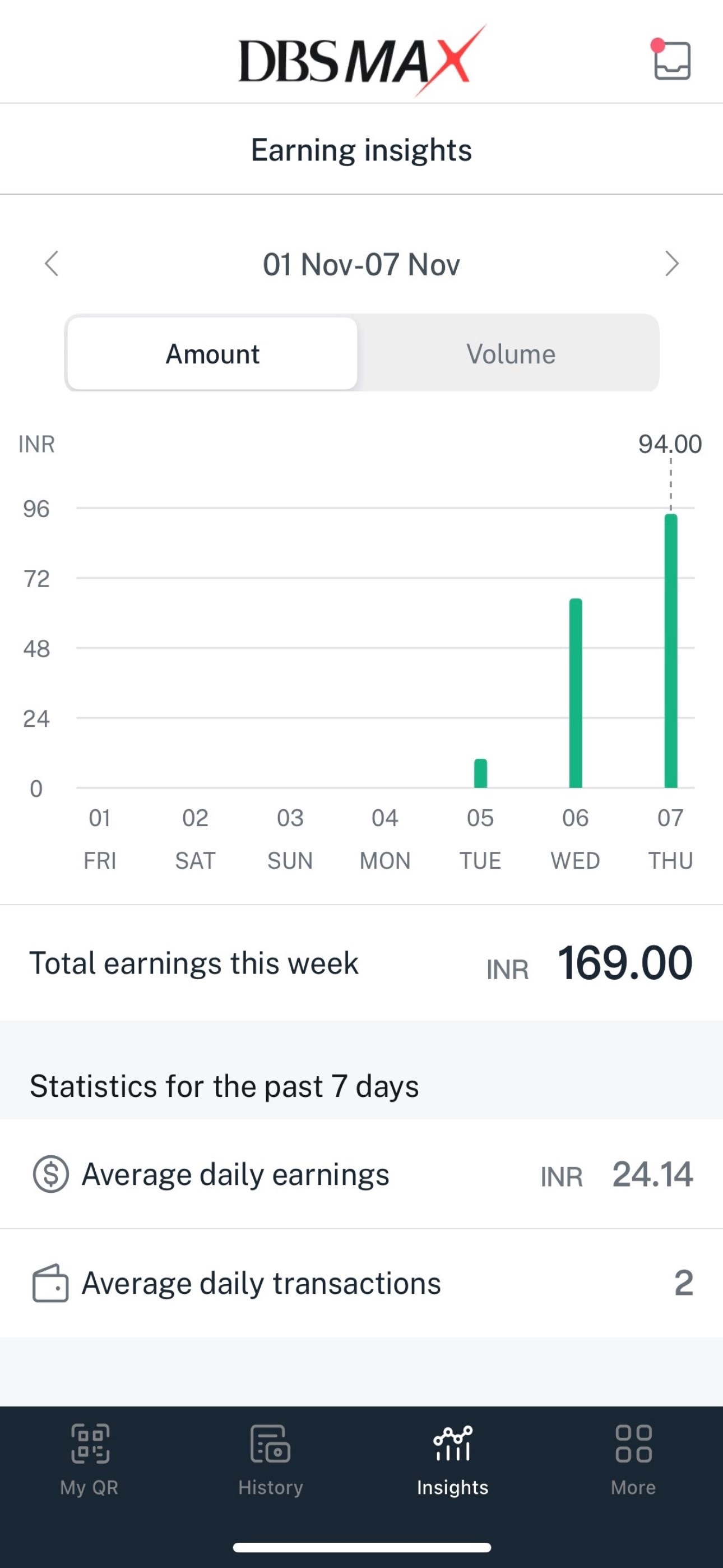Image resolution: width=723 pixels, height=1568 pixels.
Task: Switch chart to Volume view
Action: click(x=511, y=354)
